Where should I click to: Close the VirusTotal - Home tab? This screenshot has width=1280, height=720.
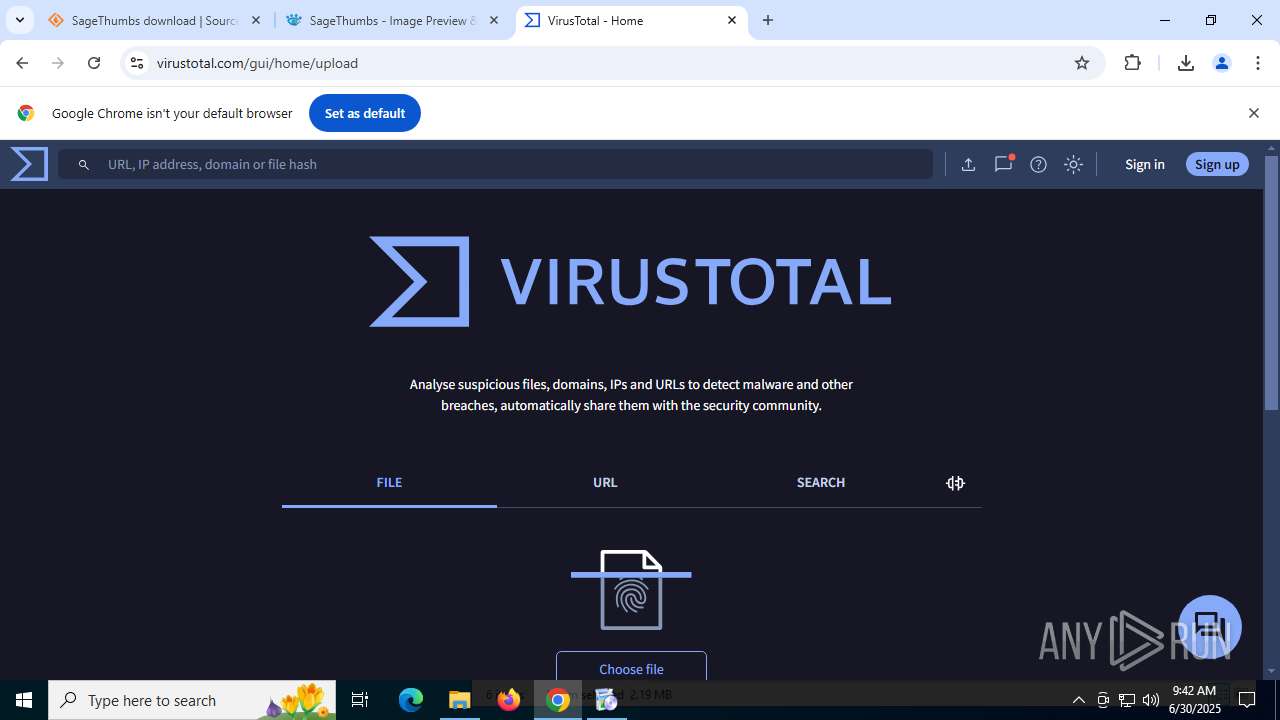732,20
